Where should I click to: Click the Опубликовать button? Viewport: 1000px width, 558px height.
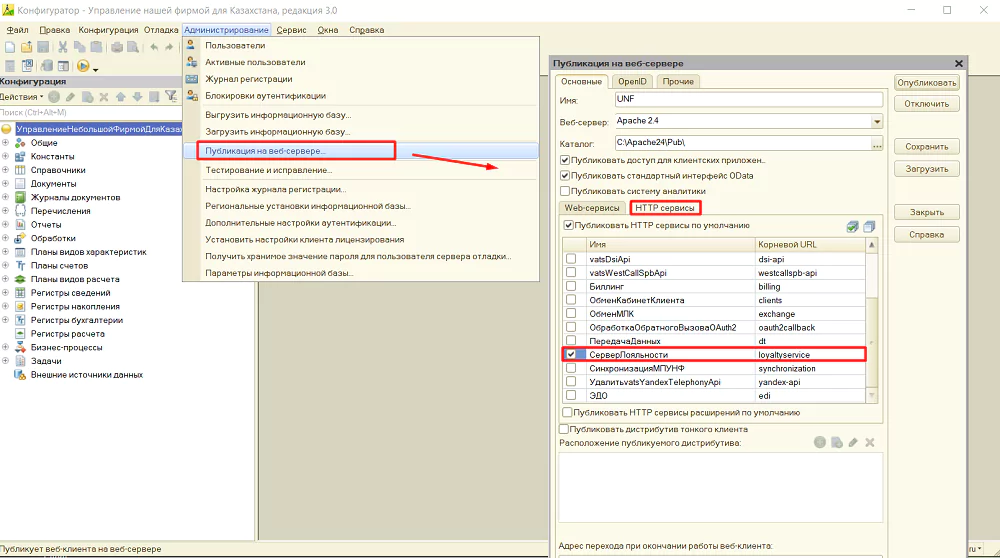pyautogui.click(x=927, y=83)
